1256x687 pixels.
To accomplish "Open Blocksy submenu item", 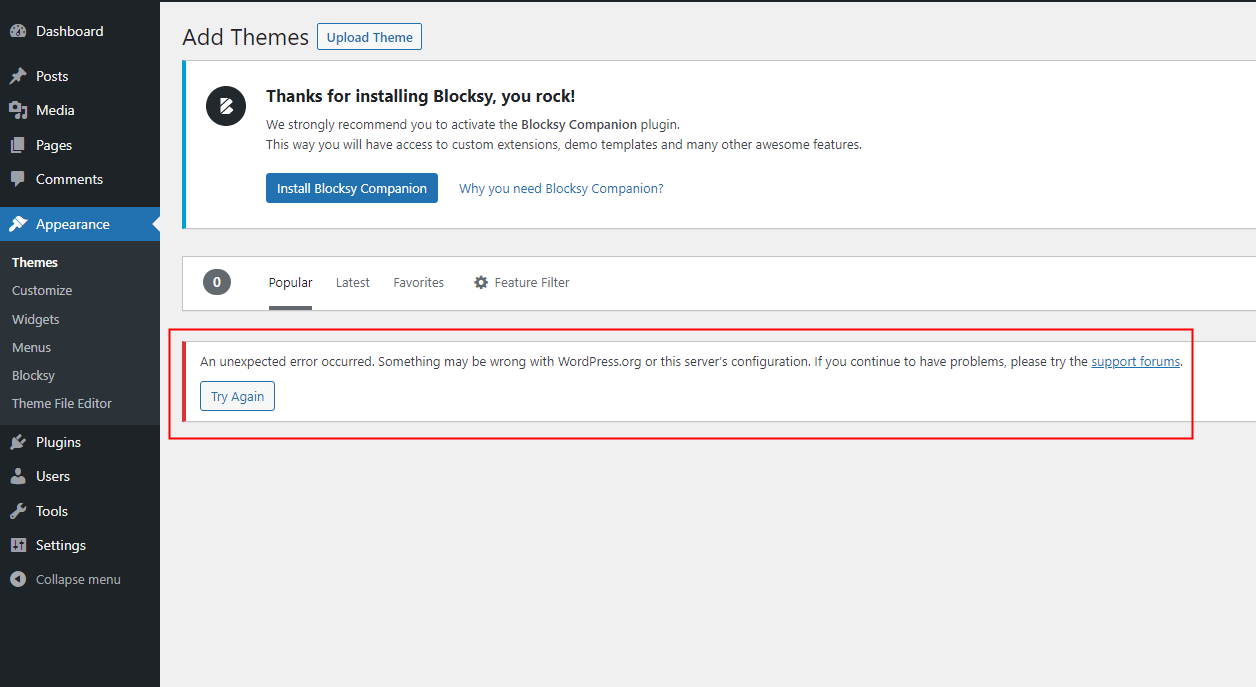I will pyautogui.click(x=33, y=375).
